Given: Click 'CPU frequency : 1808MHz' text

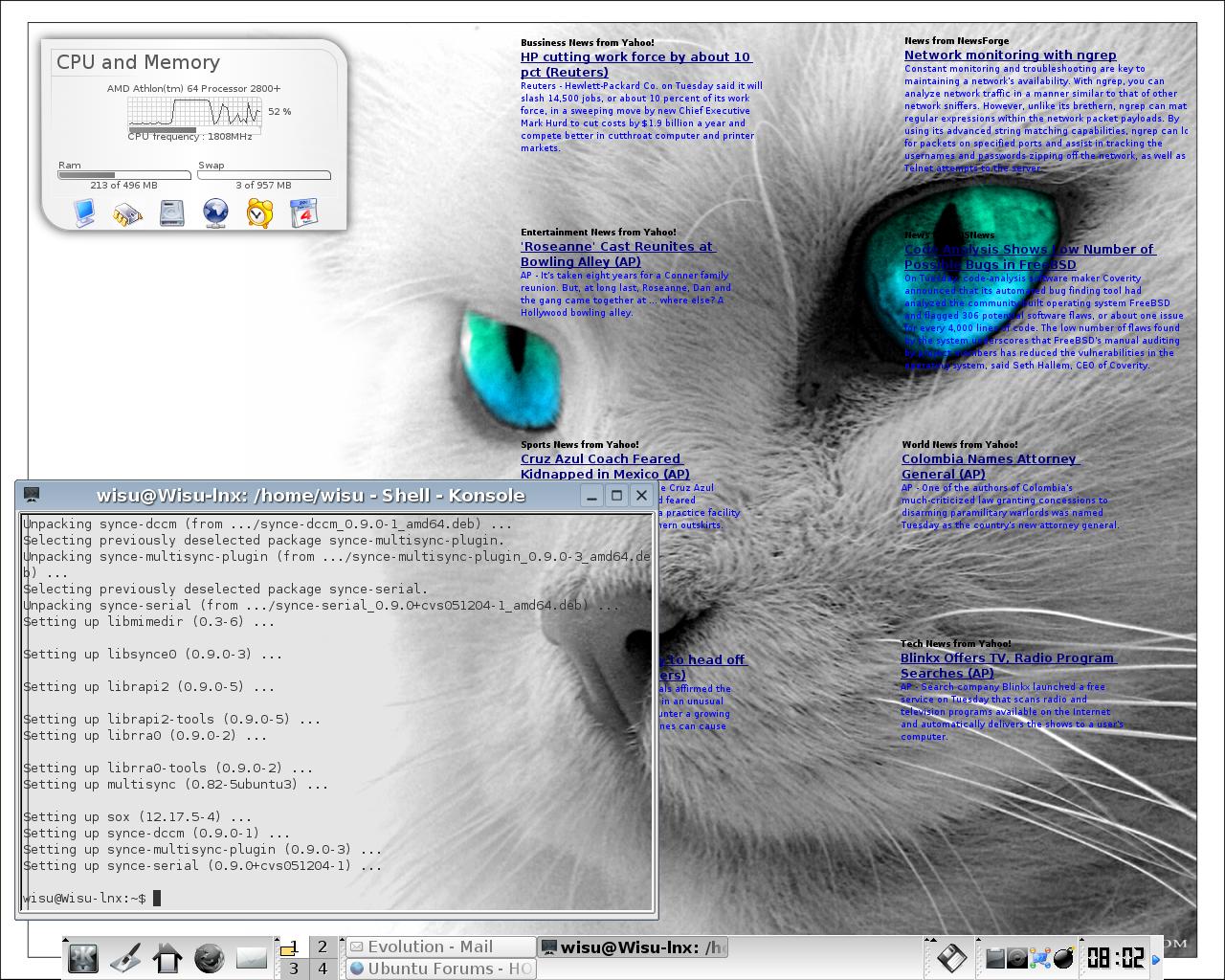Looking at the screenshot, I should (190, 136).
